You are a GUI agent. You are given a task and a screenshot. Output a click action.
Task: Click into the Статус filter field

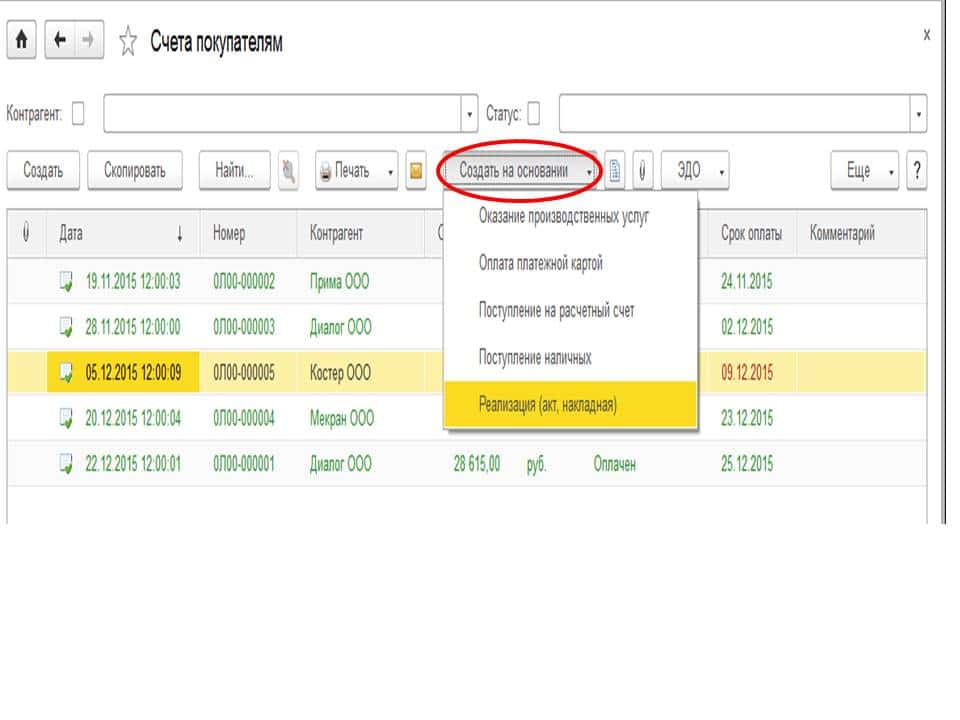tap(735, 114)
